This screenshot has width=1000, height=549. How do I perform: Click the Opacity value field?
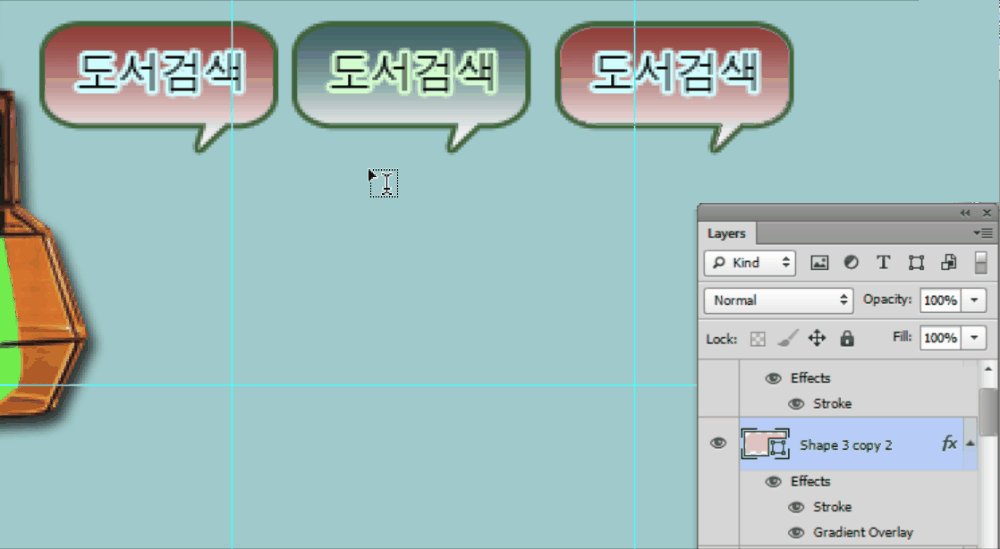tap(941, 300)
